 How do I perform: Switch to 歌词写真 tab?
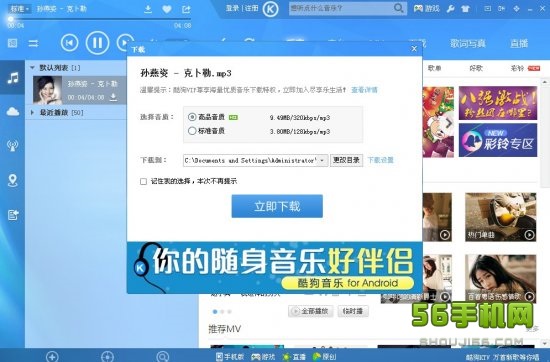tap(468, 43)
